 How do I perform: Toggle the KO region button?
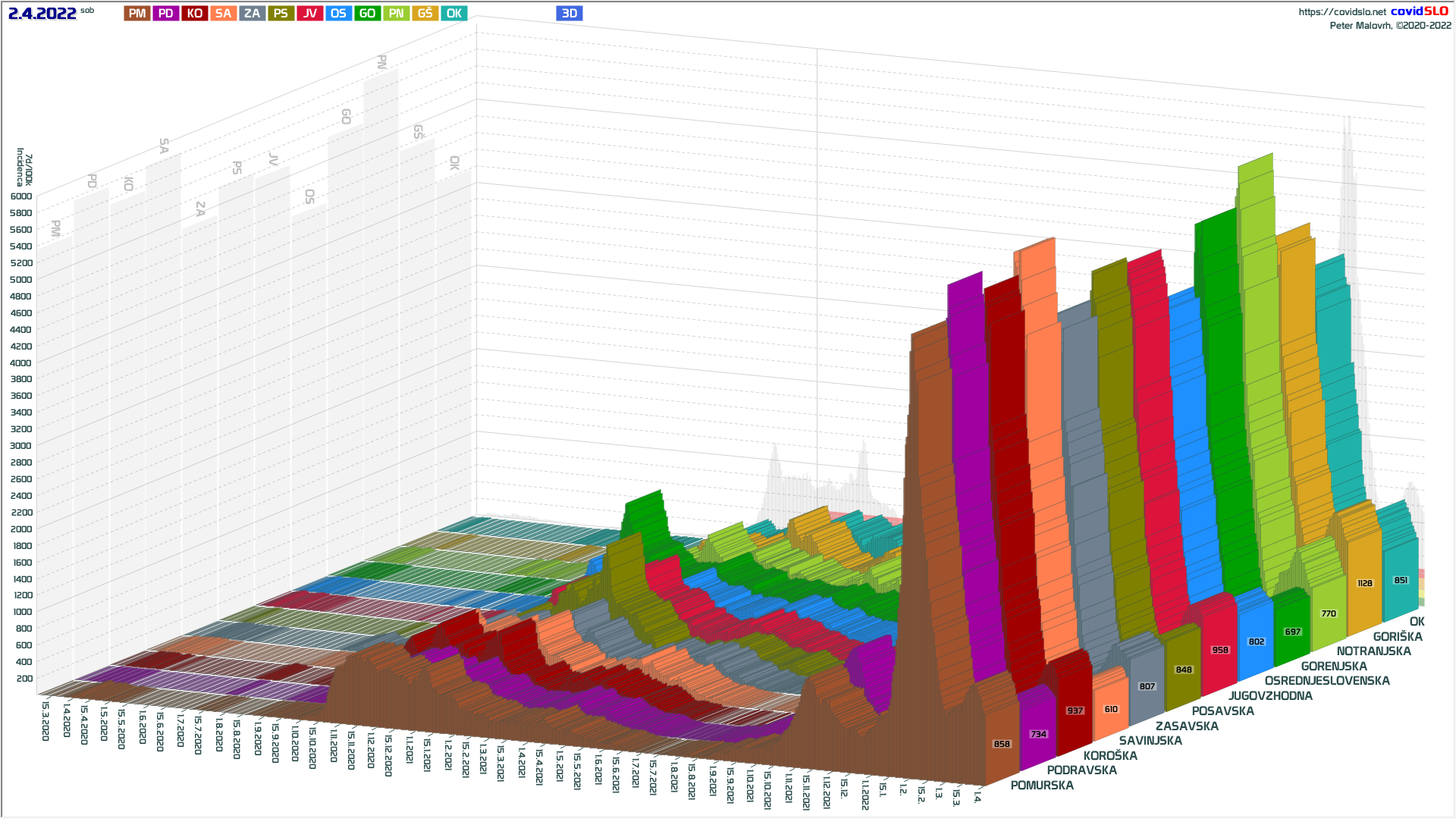coord(195,13)
